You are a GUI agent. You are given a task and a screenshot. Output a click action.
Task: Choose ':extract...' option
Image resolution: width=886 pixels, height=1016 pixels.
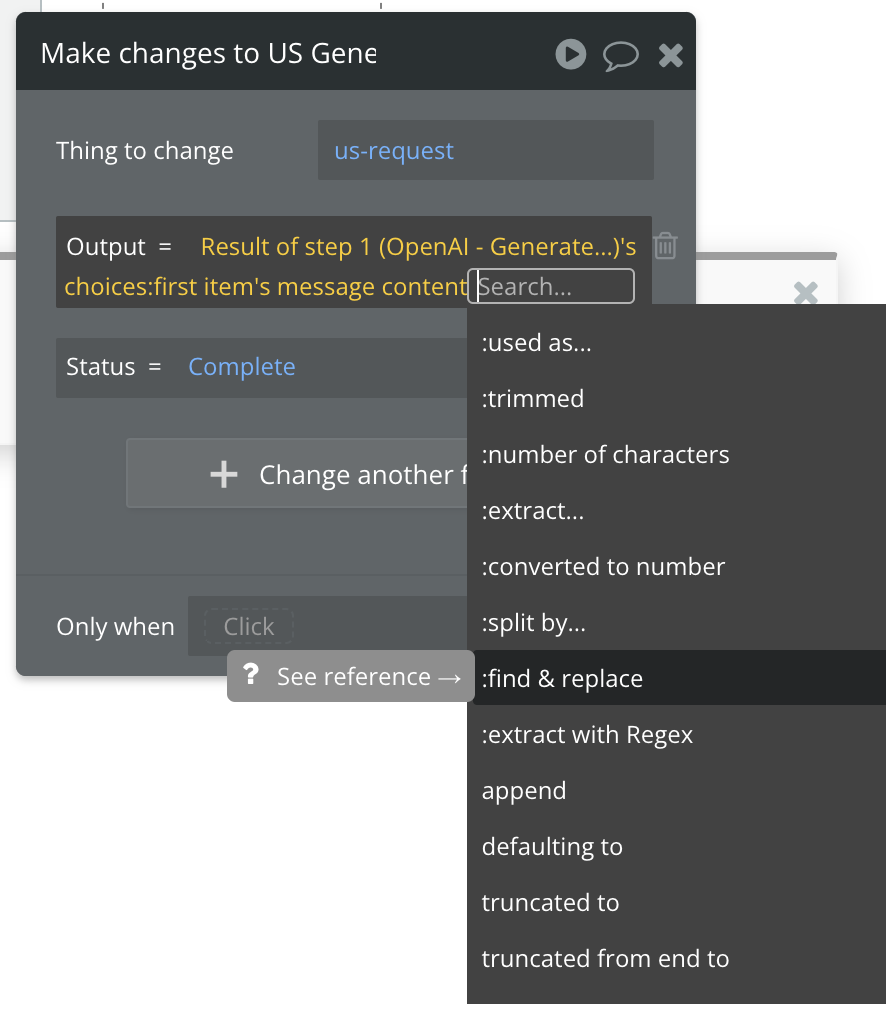(533, 511)
